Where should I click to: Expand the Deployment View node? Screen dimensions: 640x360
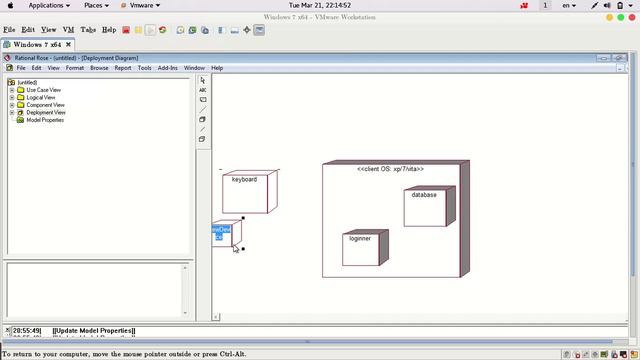(x=12, y=112)
